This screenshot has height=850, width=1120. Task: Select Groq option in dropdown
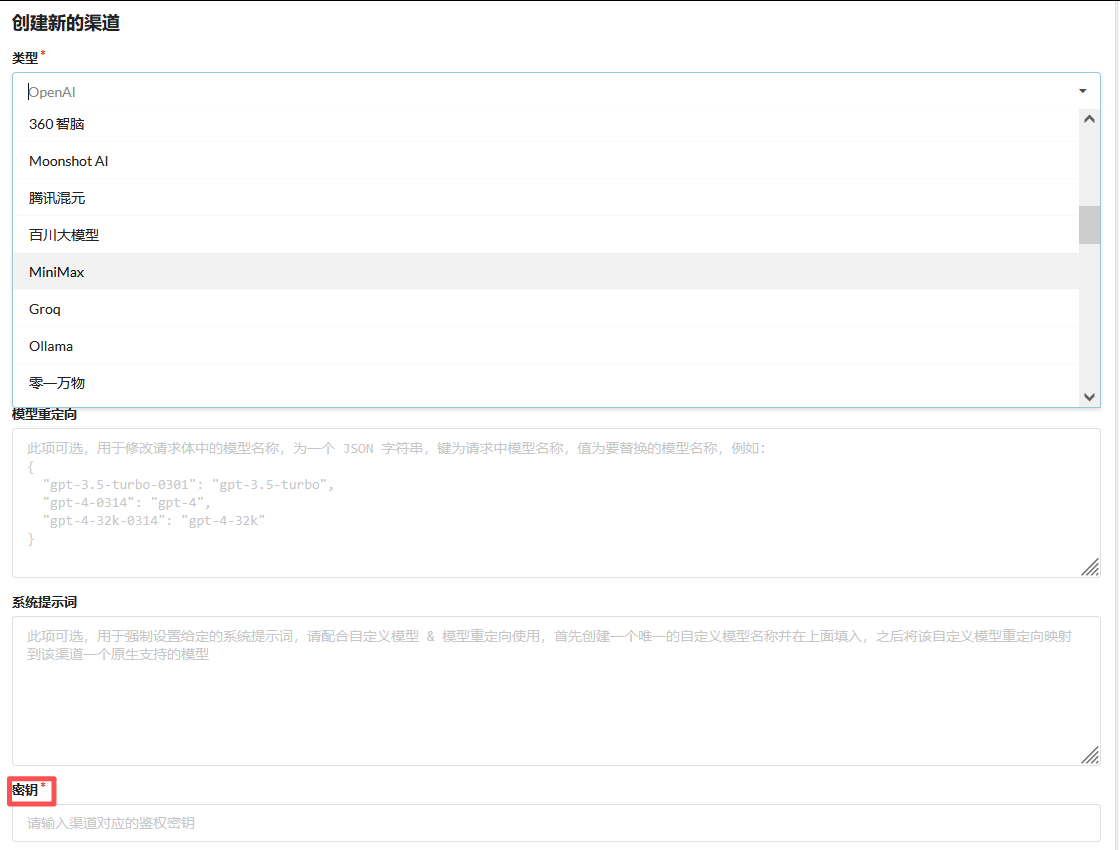click(546, 309)
